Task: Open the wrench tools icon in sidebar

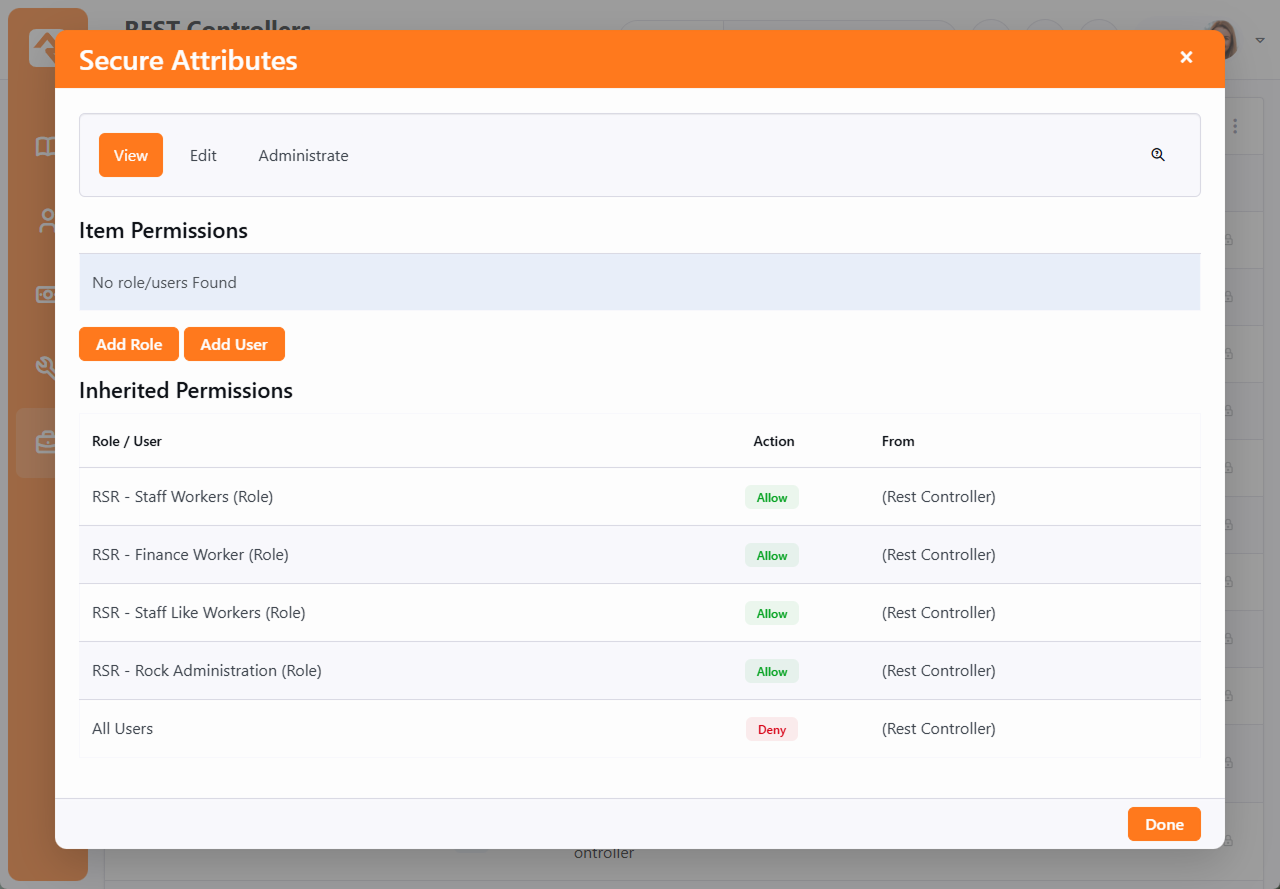Action: coord(45,368)
